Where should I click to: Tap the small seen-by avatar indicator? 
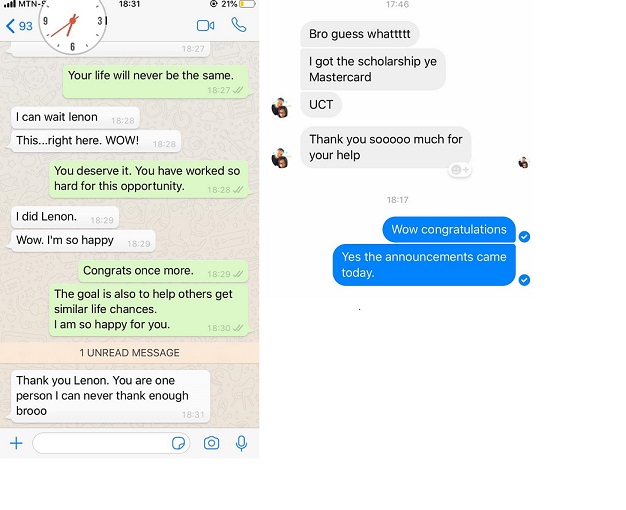tap(523, 163)
